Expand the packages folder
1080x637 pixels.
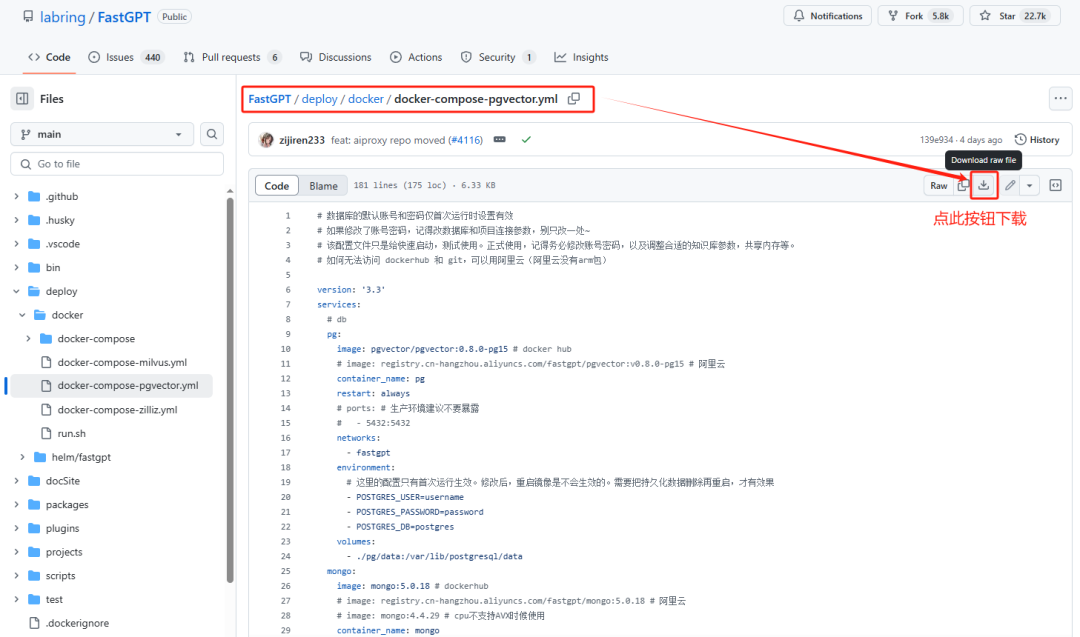point(17,505)
